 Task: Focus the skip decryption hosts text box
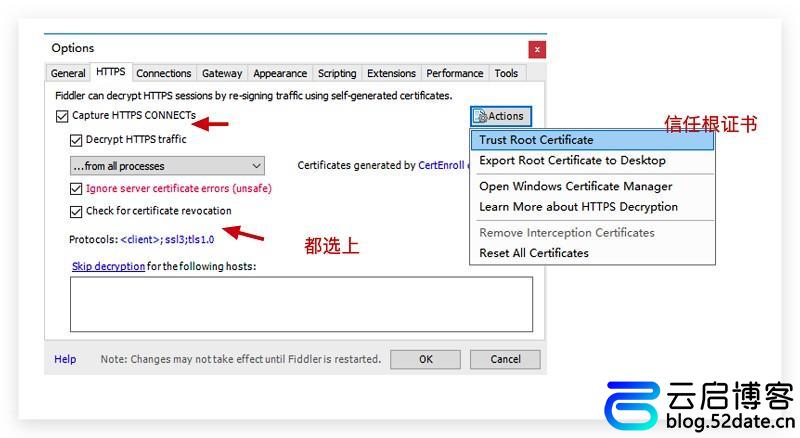coord(302,304)
